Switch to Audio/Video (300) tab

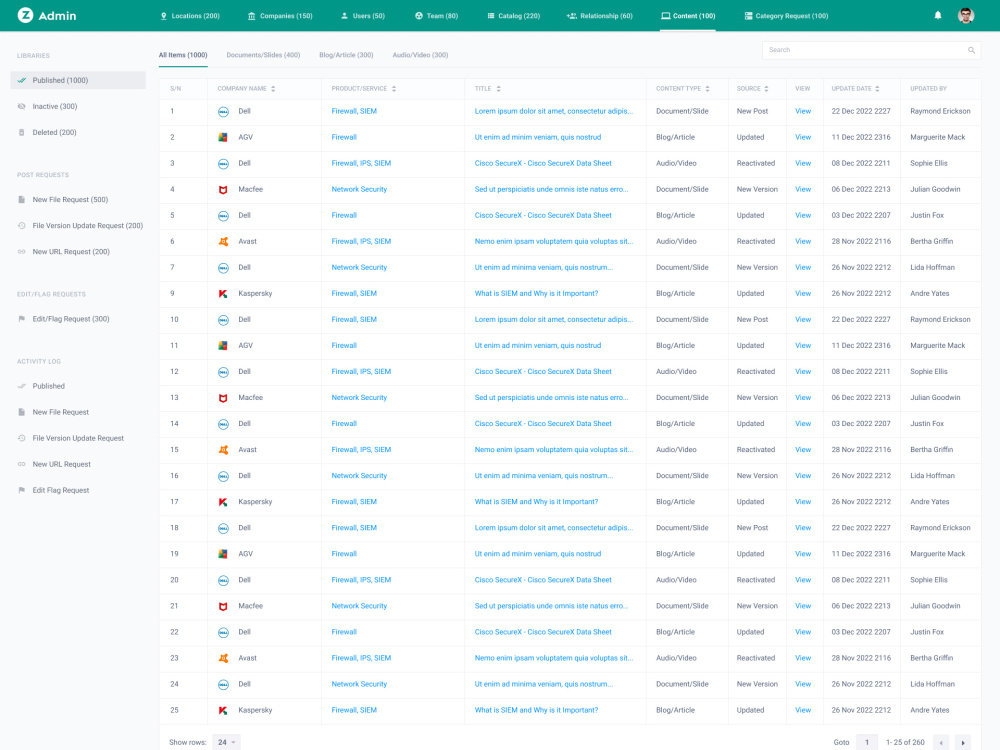point(420,55)
